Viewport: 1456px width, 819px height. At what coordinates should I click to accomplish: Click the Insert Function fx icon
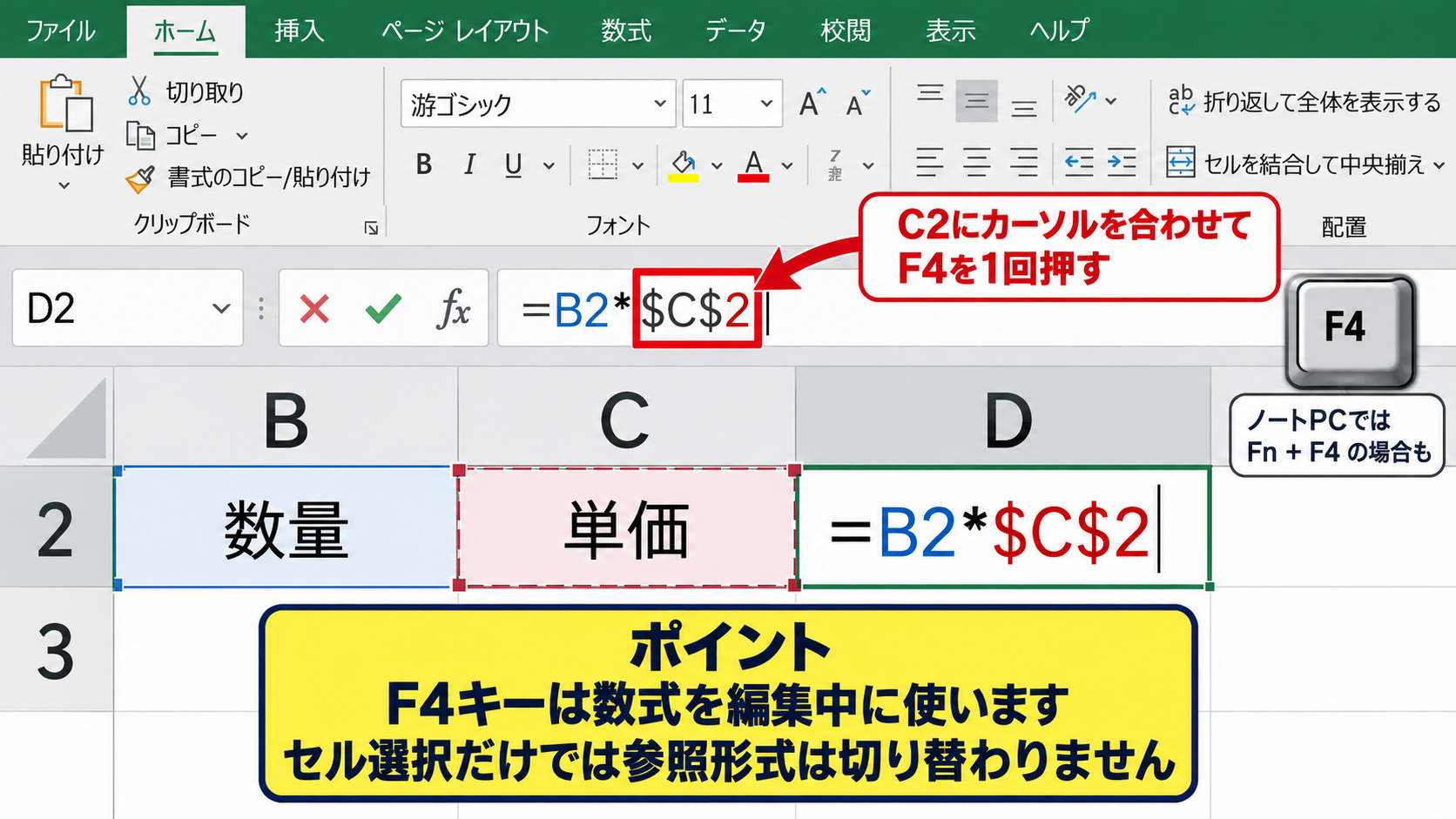pyautogui.click(x=453, y=308)
